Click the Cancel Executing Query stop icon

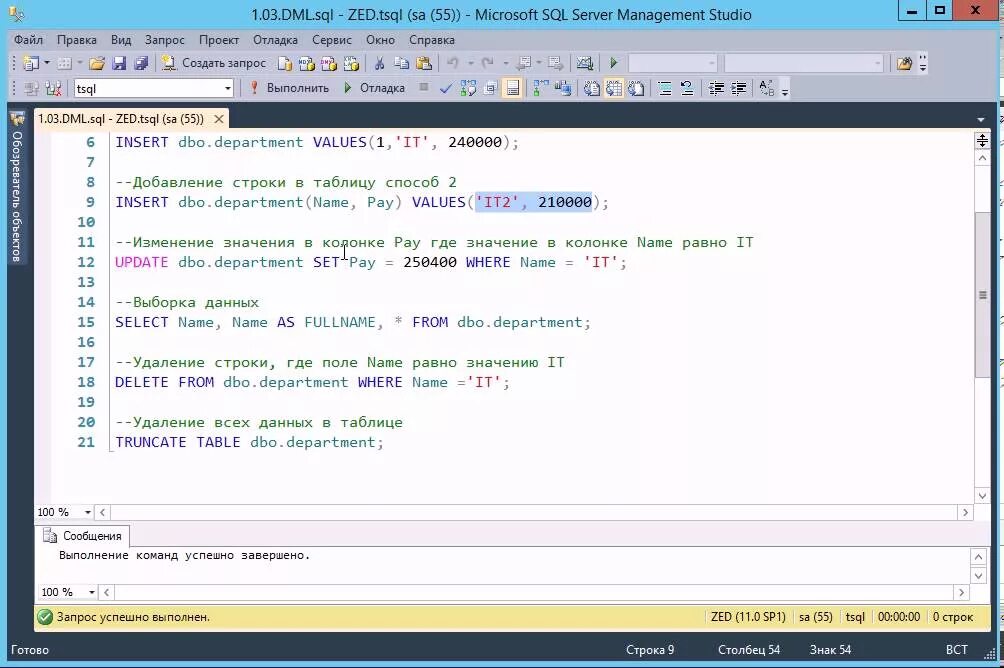[423, 87]
